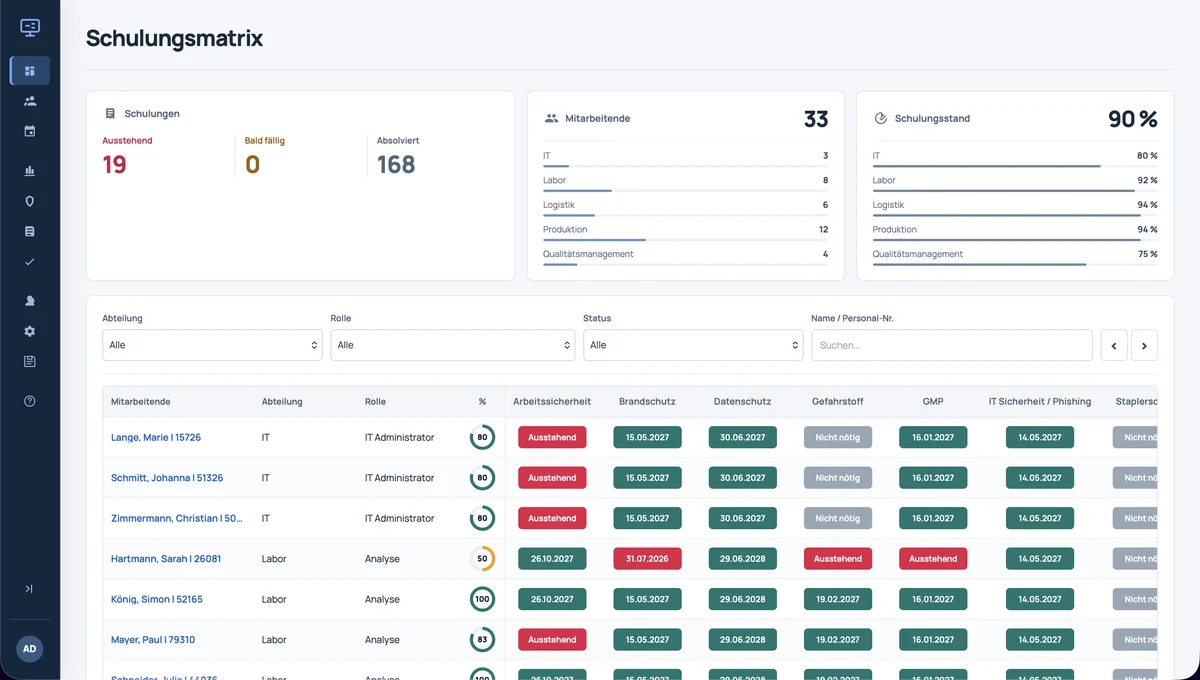Click the Absolviert count 168
The image size is (1200, 680).
(x=396, y=165)
